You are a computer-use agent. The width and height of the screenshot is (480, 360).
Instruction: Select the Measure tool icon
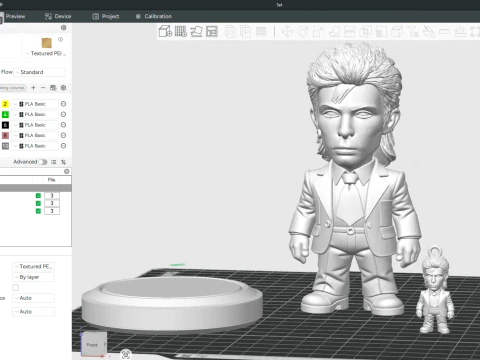pos(444,32)
